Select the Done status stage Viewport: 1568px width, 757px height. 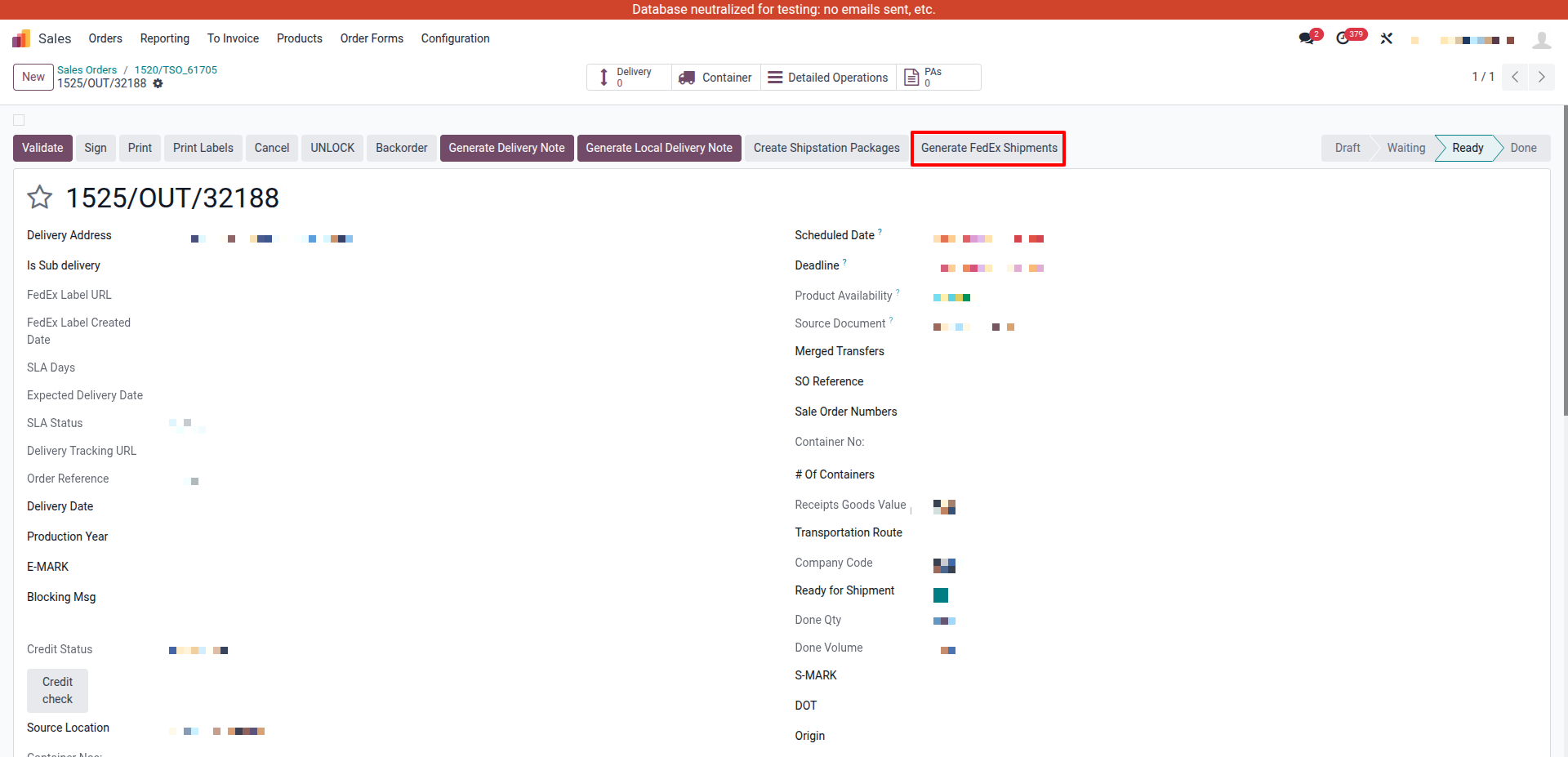coord(1523,148)
